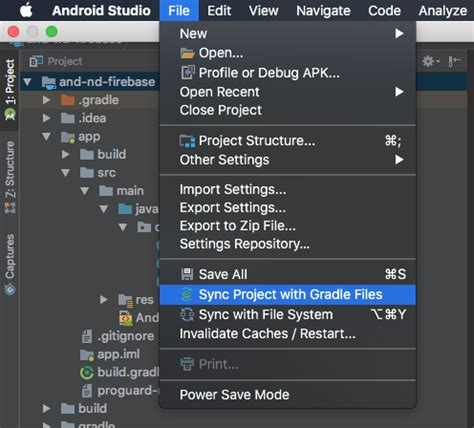Open the 1: Project tool window tab
474x428 pixels.
(10, 89)
